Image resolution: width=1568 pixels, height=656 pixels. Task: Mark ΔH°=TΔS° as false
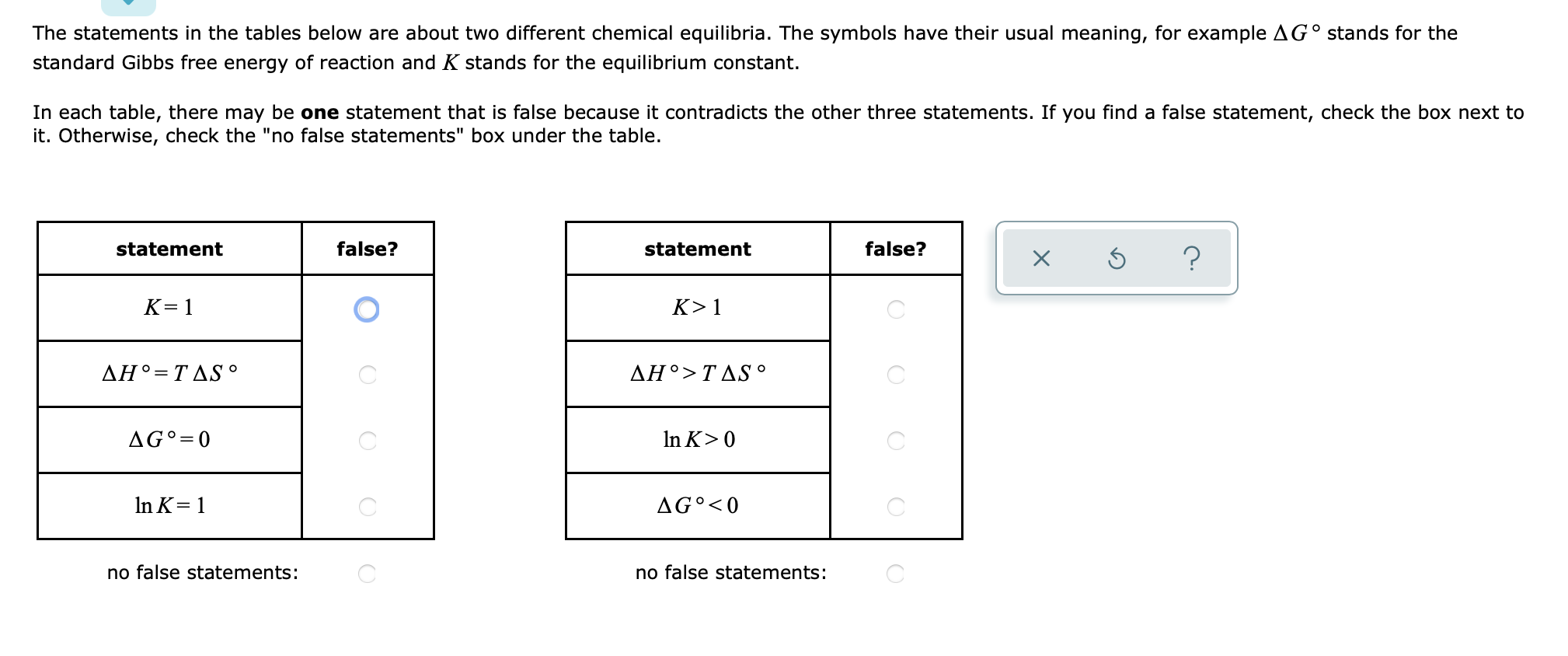pyautogui.click(x=367, y=375)
